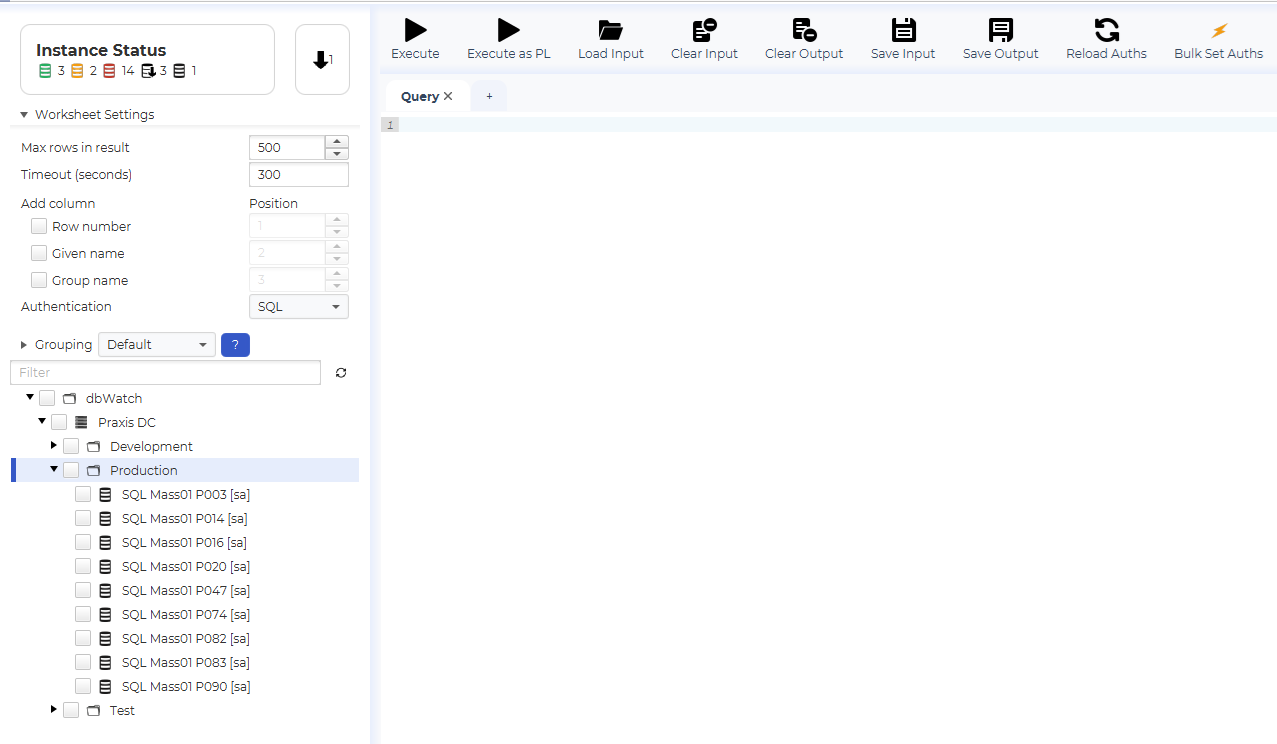Tick the Given name column checkbox

(x=39, y=253)
